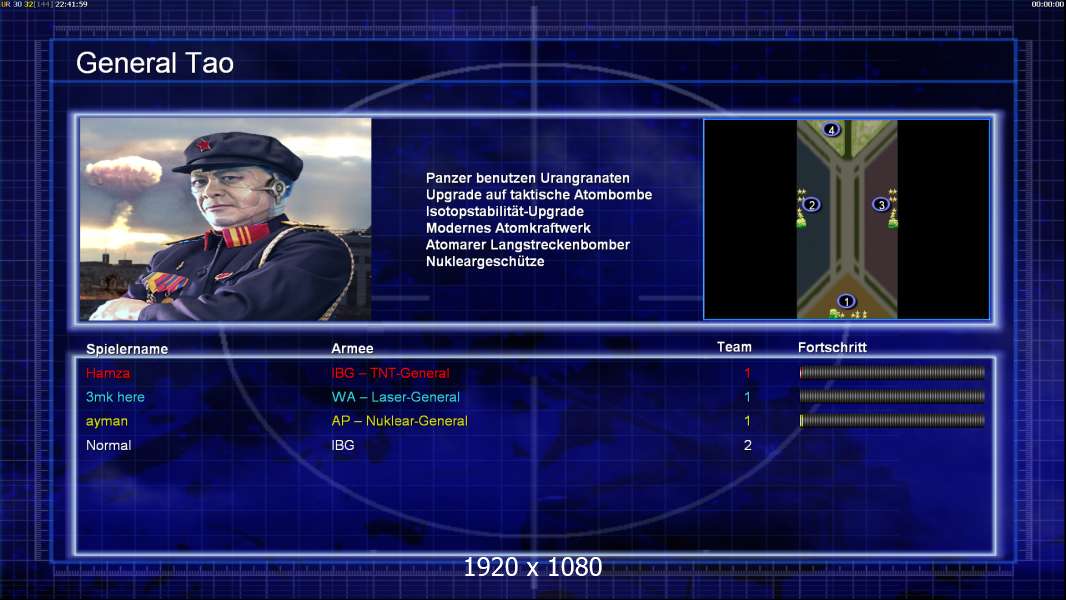Screen dimensions: 1066x600
Task: Click Atomarer Langstreckenbomber text
Action: 528,245
